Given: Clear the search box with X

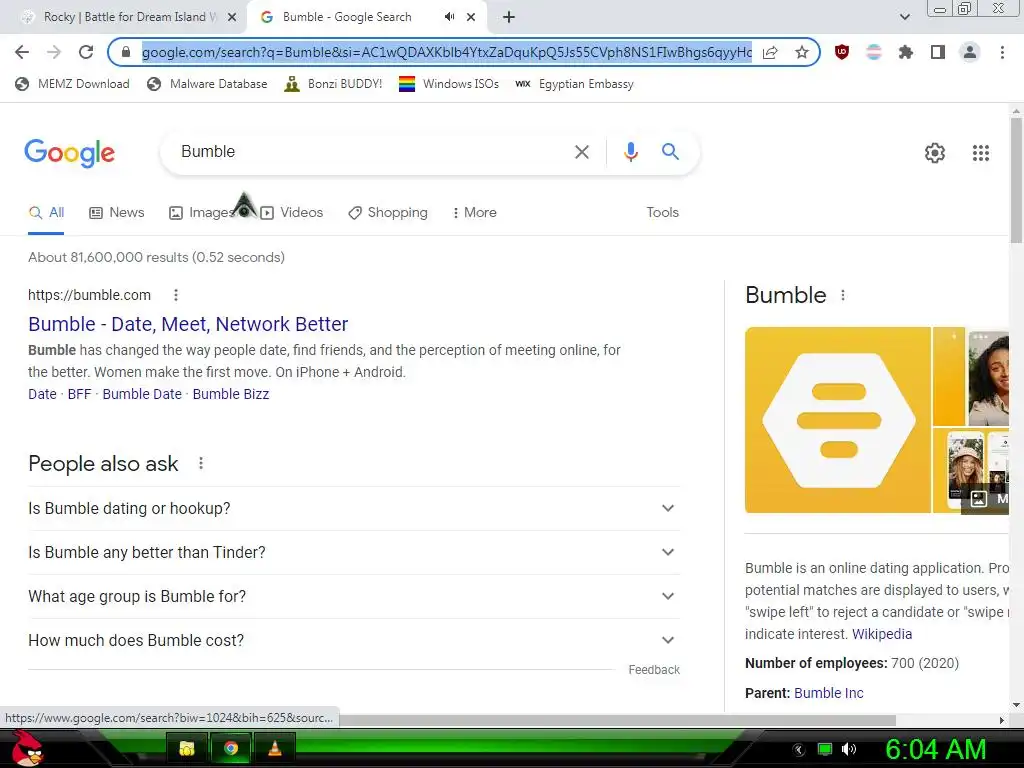Looking at the screenshot, I should [x=581, y=152].
